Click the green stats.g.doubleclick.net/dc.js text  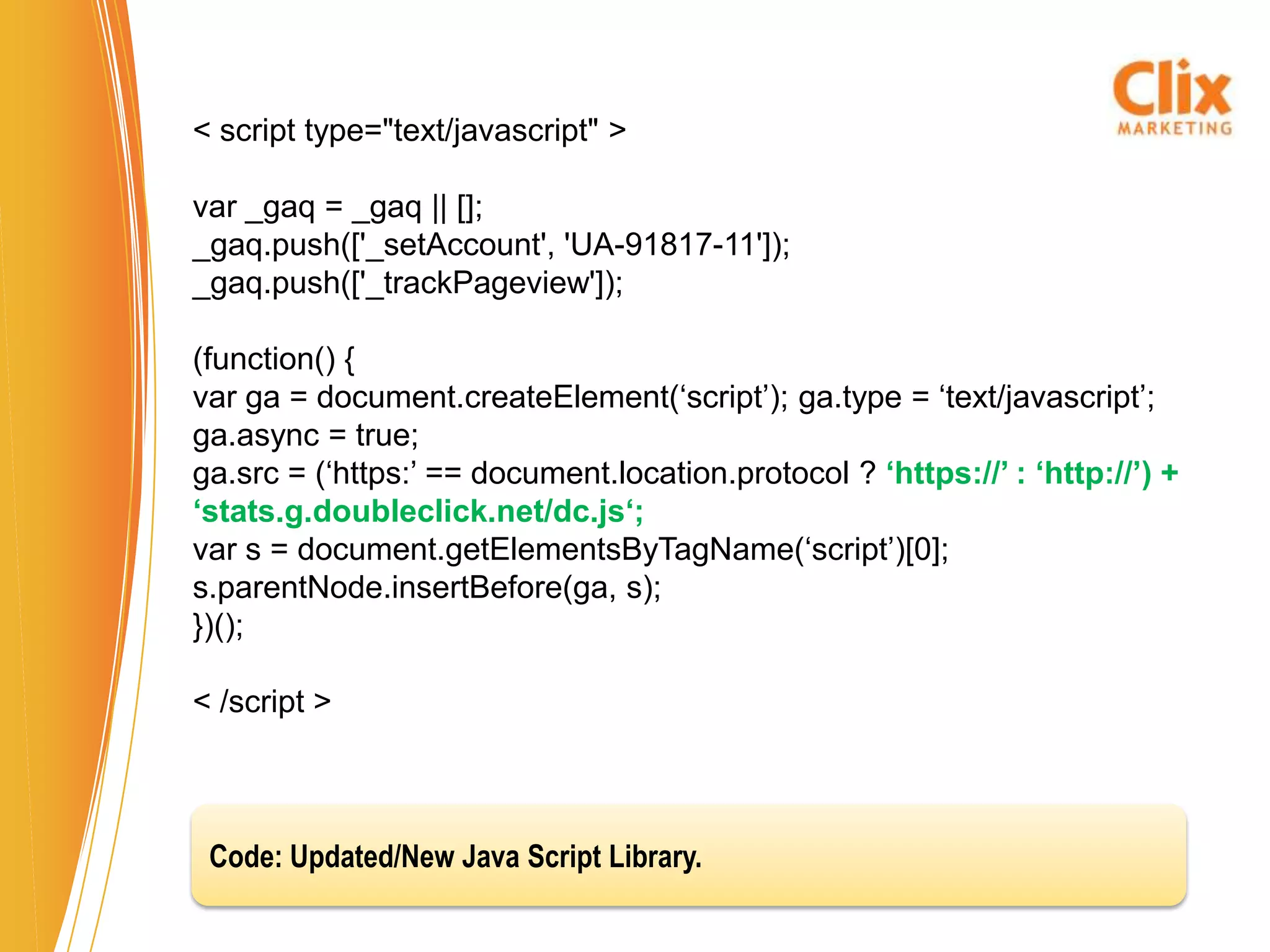[418, 512]
